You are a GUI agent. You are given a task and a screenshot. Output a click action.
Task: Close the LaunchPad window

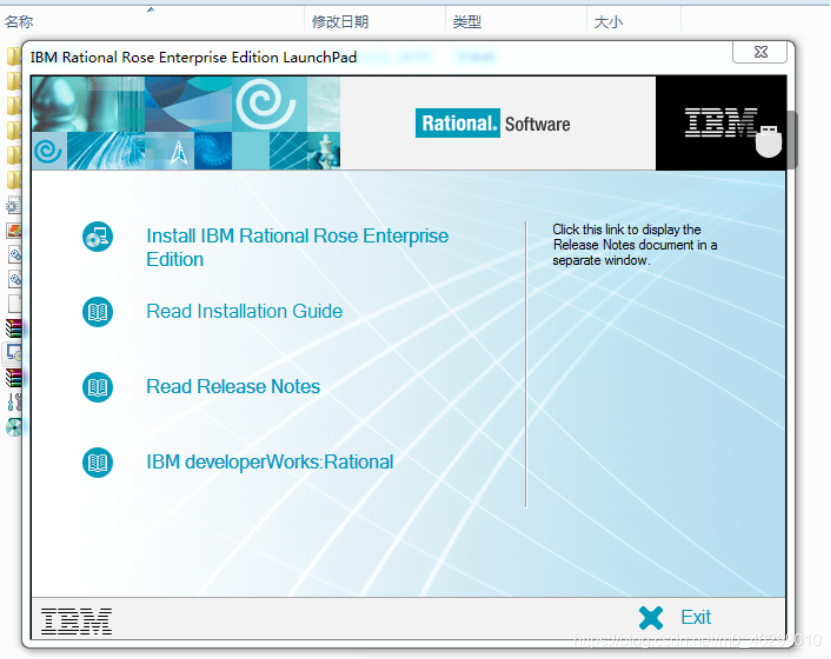[760, 52]
